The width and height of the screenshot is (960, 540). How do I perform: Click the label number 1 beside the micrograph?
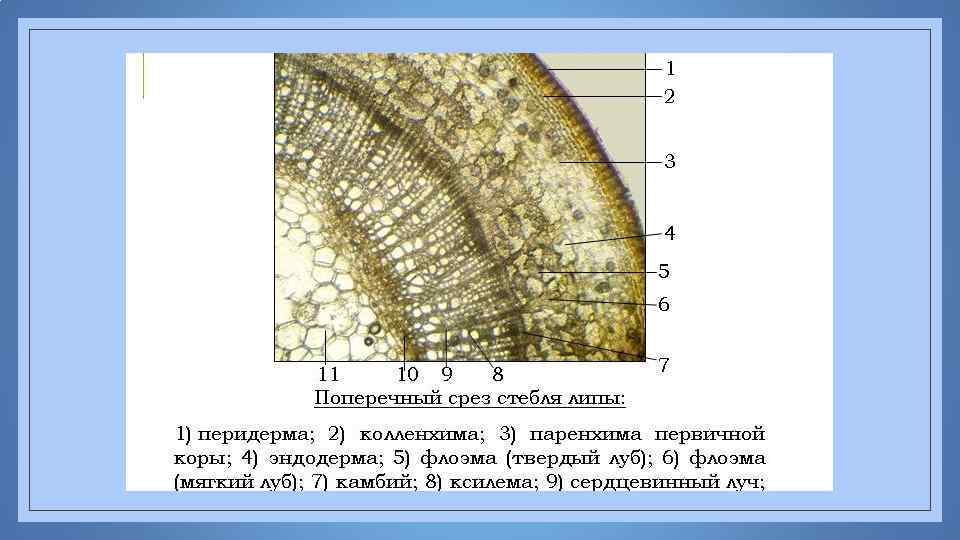click(670, 69)
